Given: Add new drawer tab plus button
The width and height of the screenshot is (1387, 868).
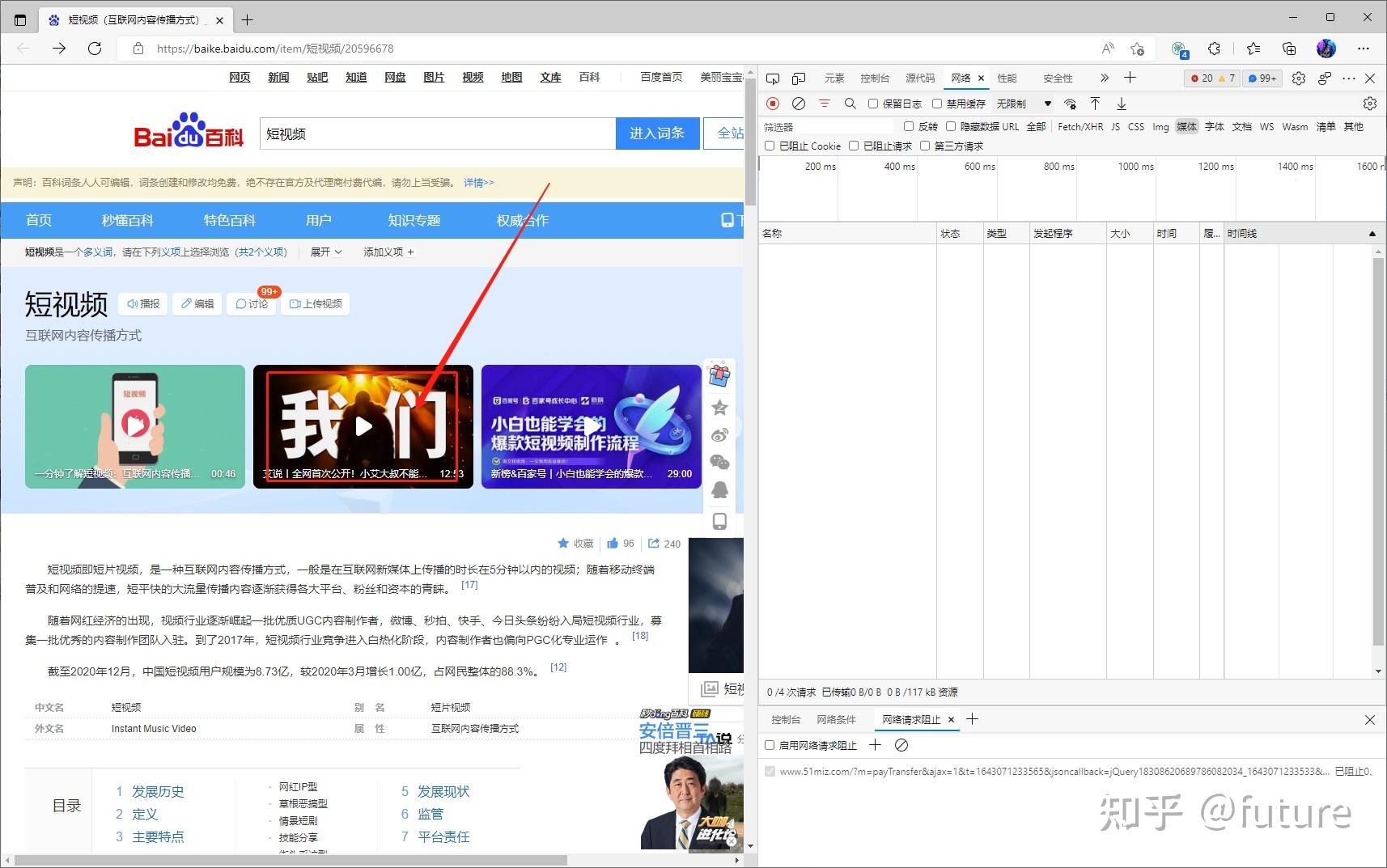Looking at the screenshot, I should [x=973, y=719].
